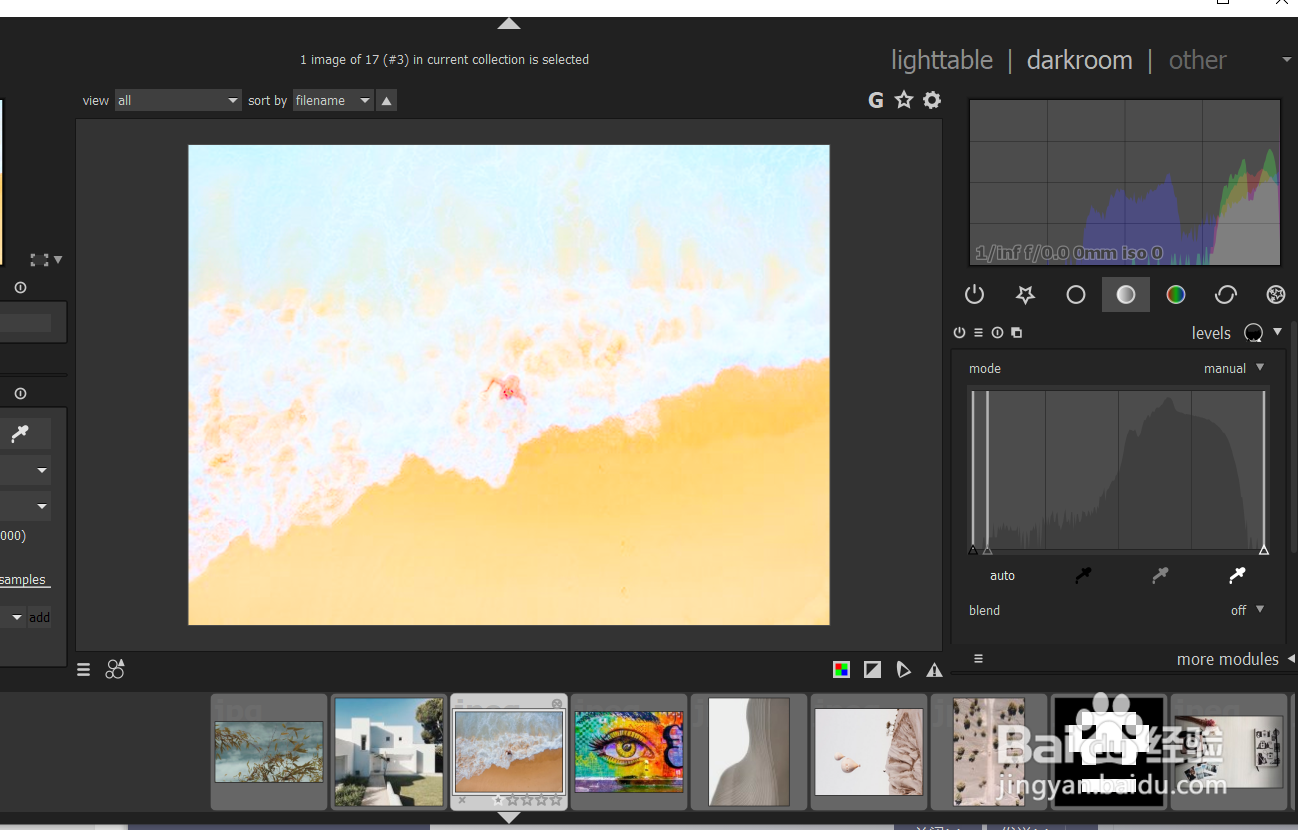Select the tone group gradient circle icon

(1126, 295)
